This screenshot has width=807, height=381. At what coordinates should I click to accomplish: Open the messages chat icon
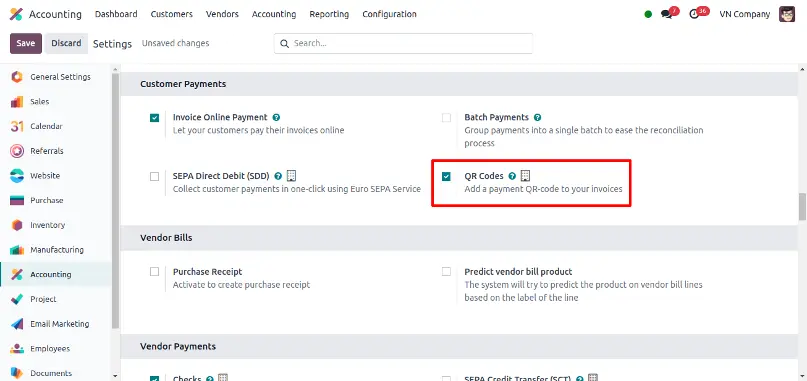pyautogui.click(x=667, y=14)
